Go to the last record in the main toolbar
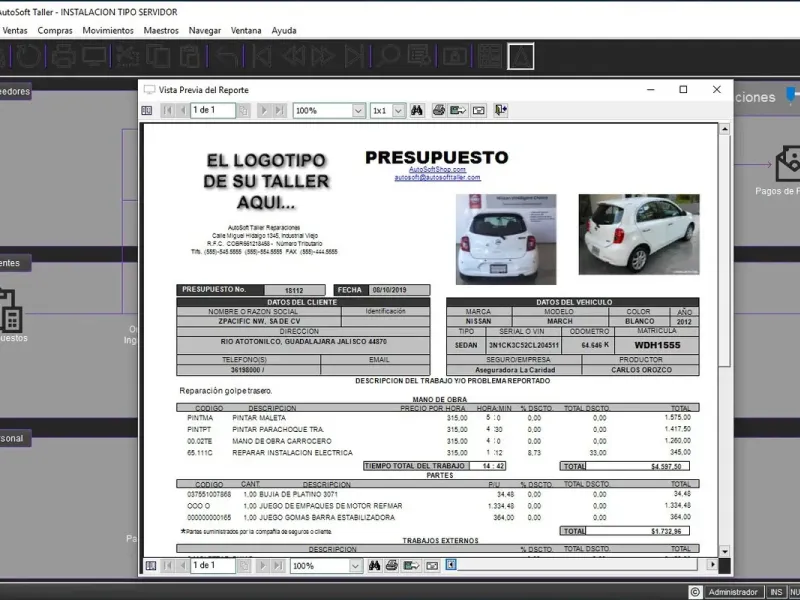Viewport: 800px width, 600px height. pyautogui.click(x=354, y=56)
